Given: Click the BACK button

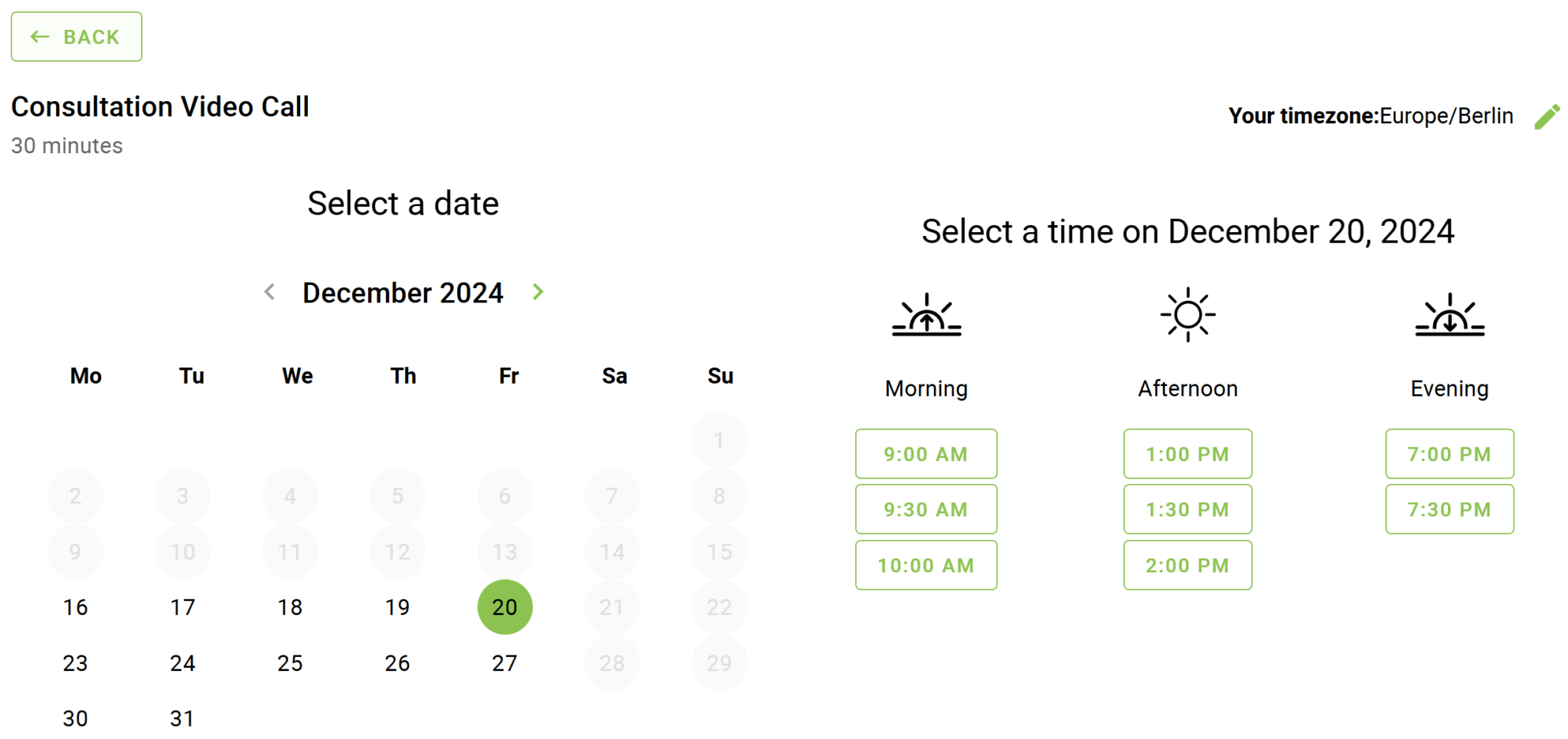Looking at the screenshot, I should coord(77,36).
